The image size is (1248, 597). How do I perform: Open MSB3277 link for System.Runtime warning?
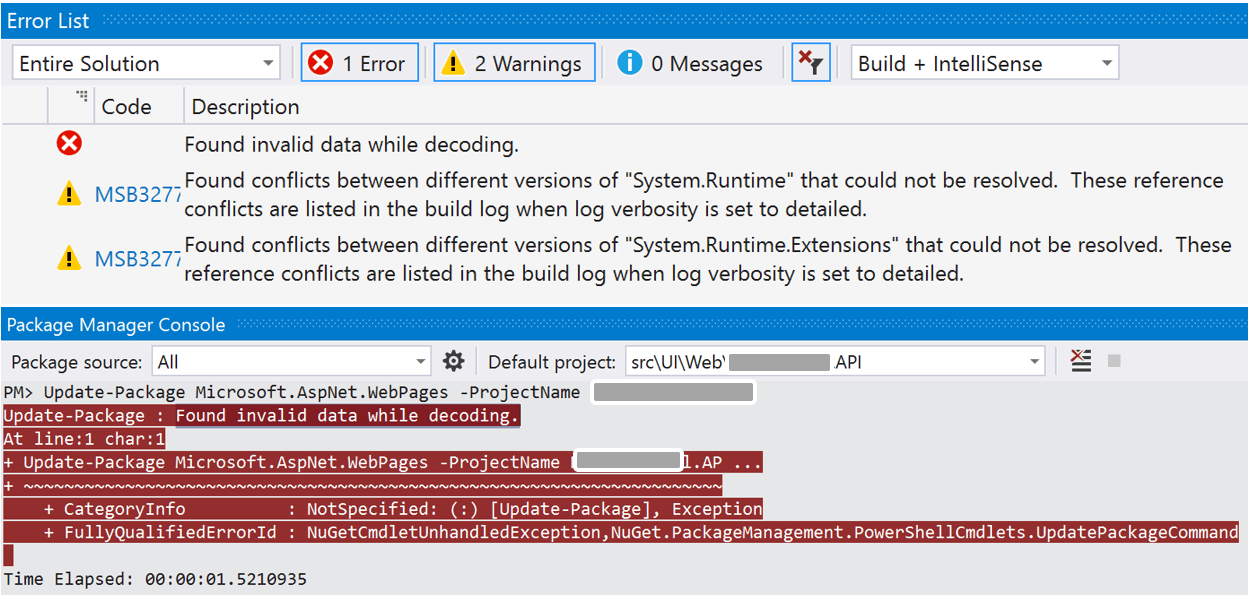click(137, 195)
